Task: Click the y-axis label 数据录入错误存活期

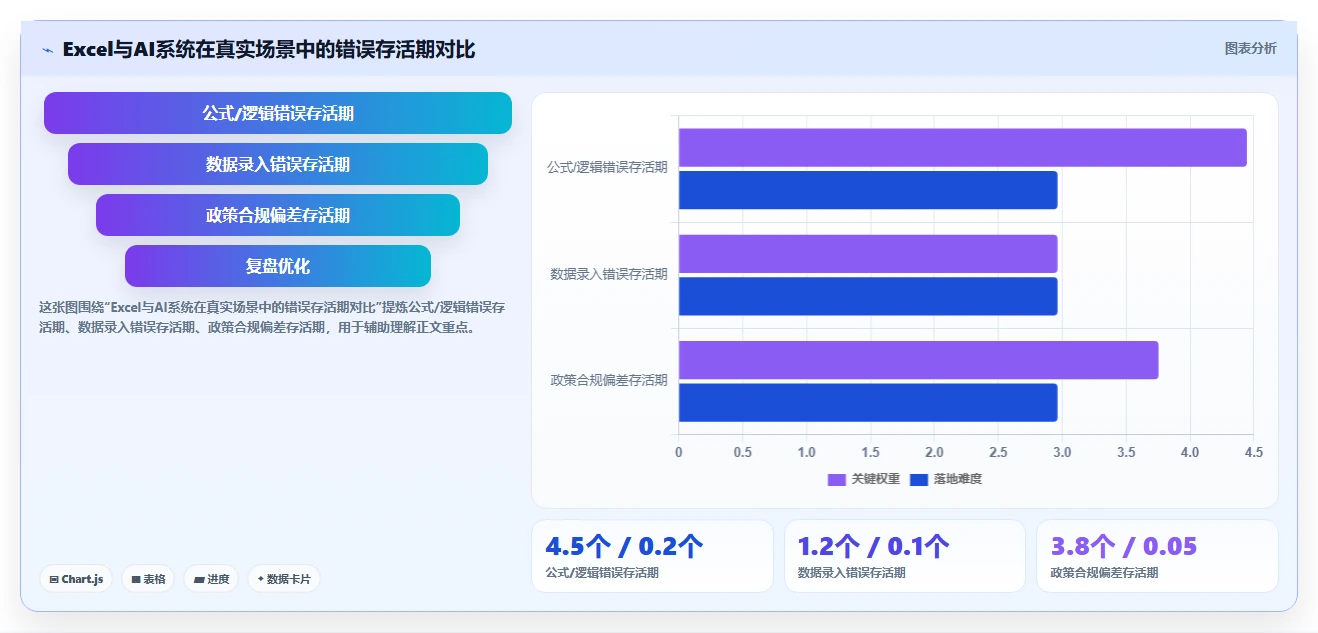Action: point(609,274)
